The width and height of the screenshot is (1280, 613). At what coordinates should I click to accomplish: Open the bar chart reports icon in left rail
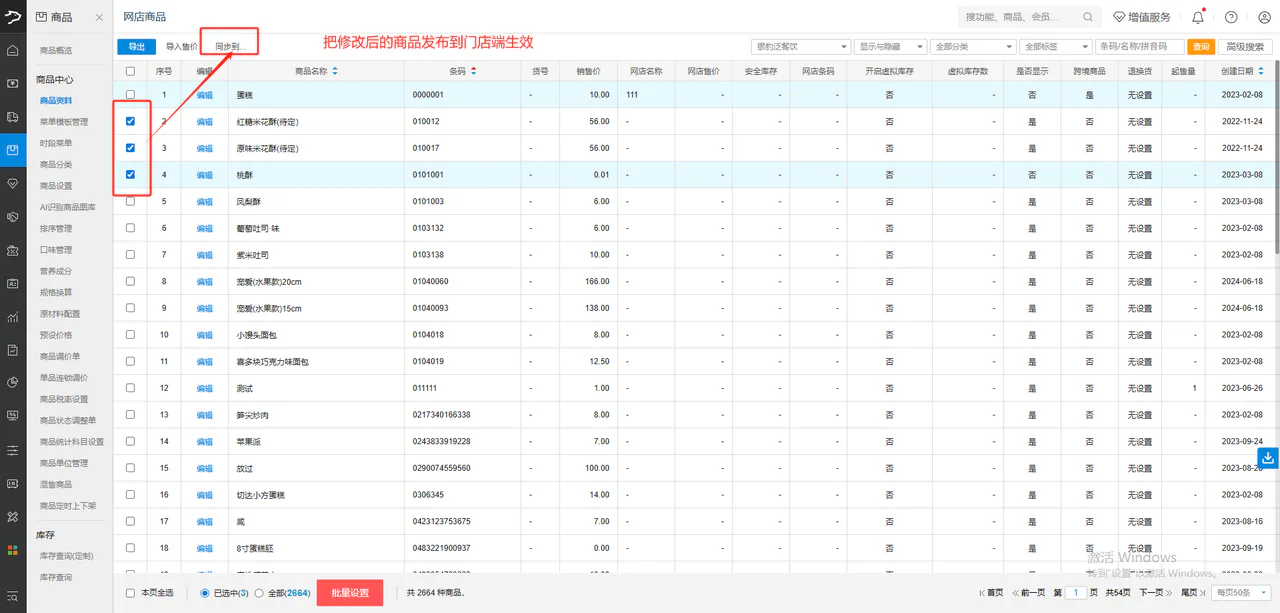tap(13, 317)
